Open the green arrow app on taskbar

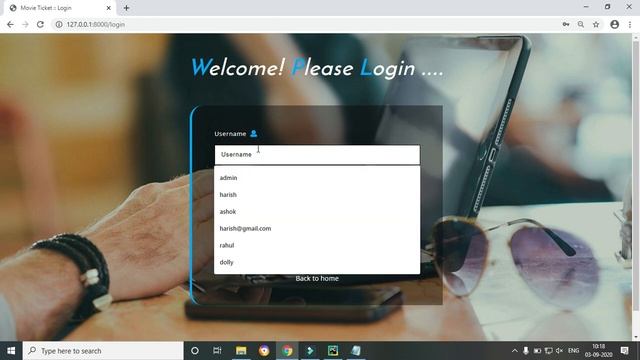click(310, 351)
